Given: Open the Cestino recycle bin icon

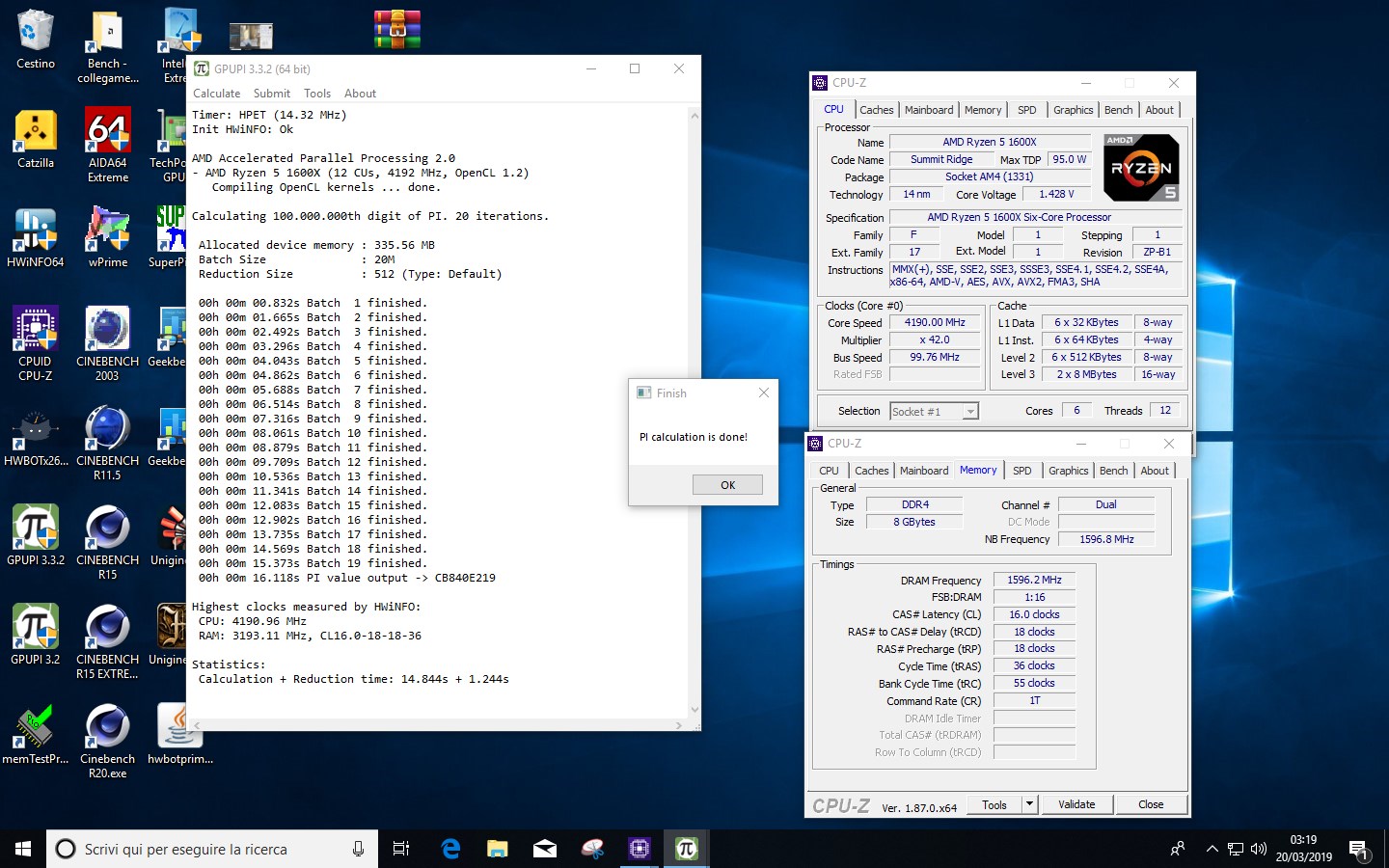Looking at the screenshot, I should tap(36, 41).
